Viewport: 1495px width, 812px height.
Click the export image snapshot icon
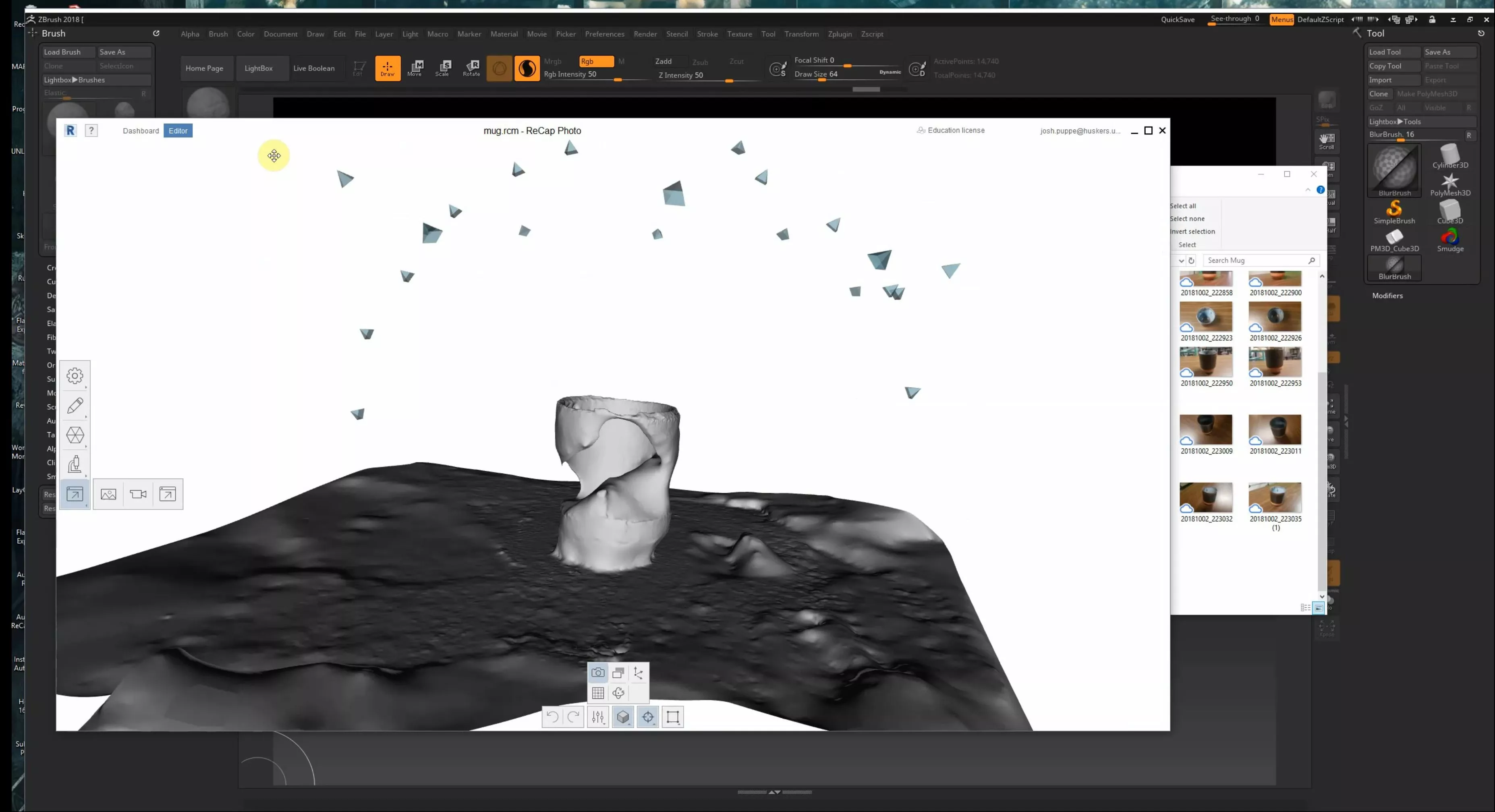[108, 494]
